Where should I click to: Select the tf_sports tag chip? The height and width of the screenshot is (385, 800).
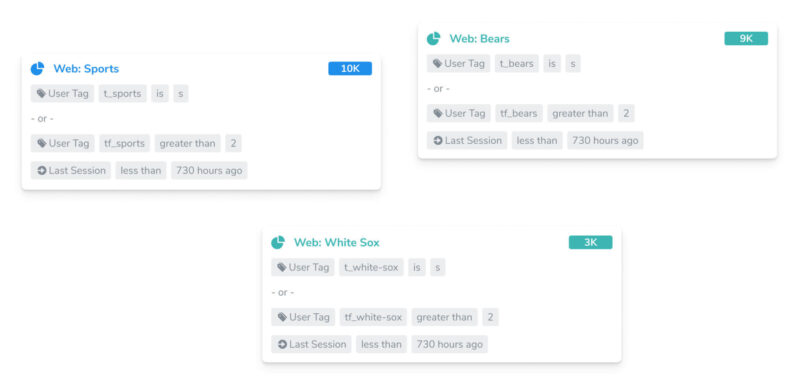click(x=124, y=143)
